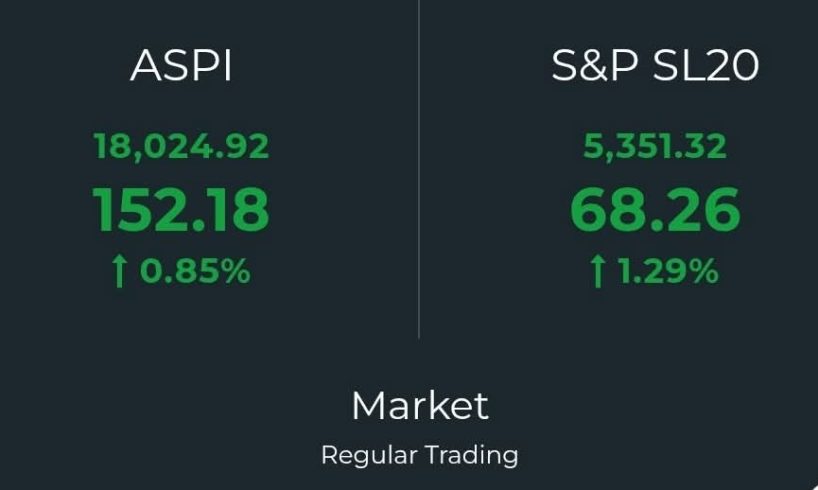This screenshot has height=490, width=818.
Task: Open the S&P SL20 index heading
Action: click(655, 66)
